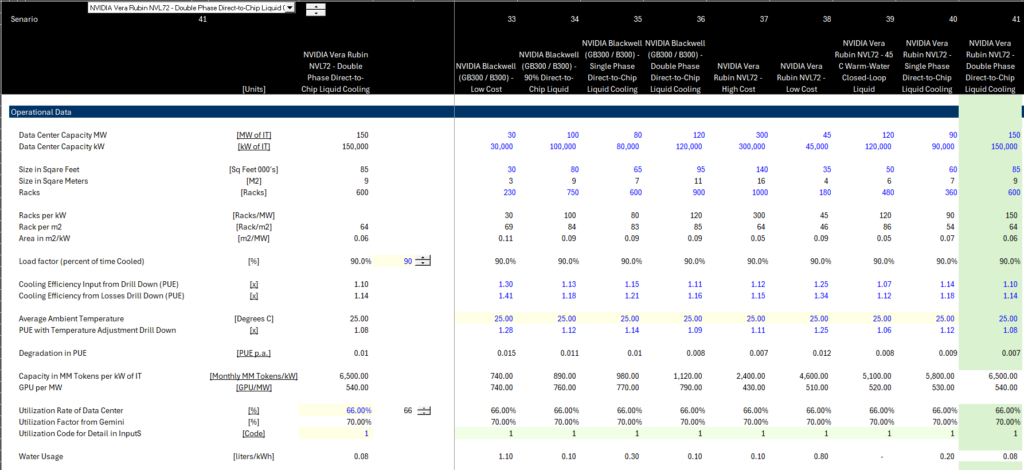Image resolution: width=1024 pixels, height=470 pixels.
Task: Select the Blackwell Low Cost scenario 33 header
Action: click(486, 78)
